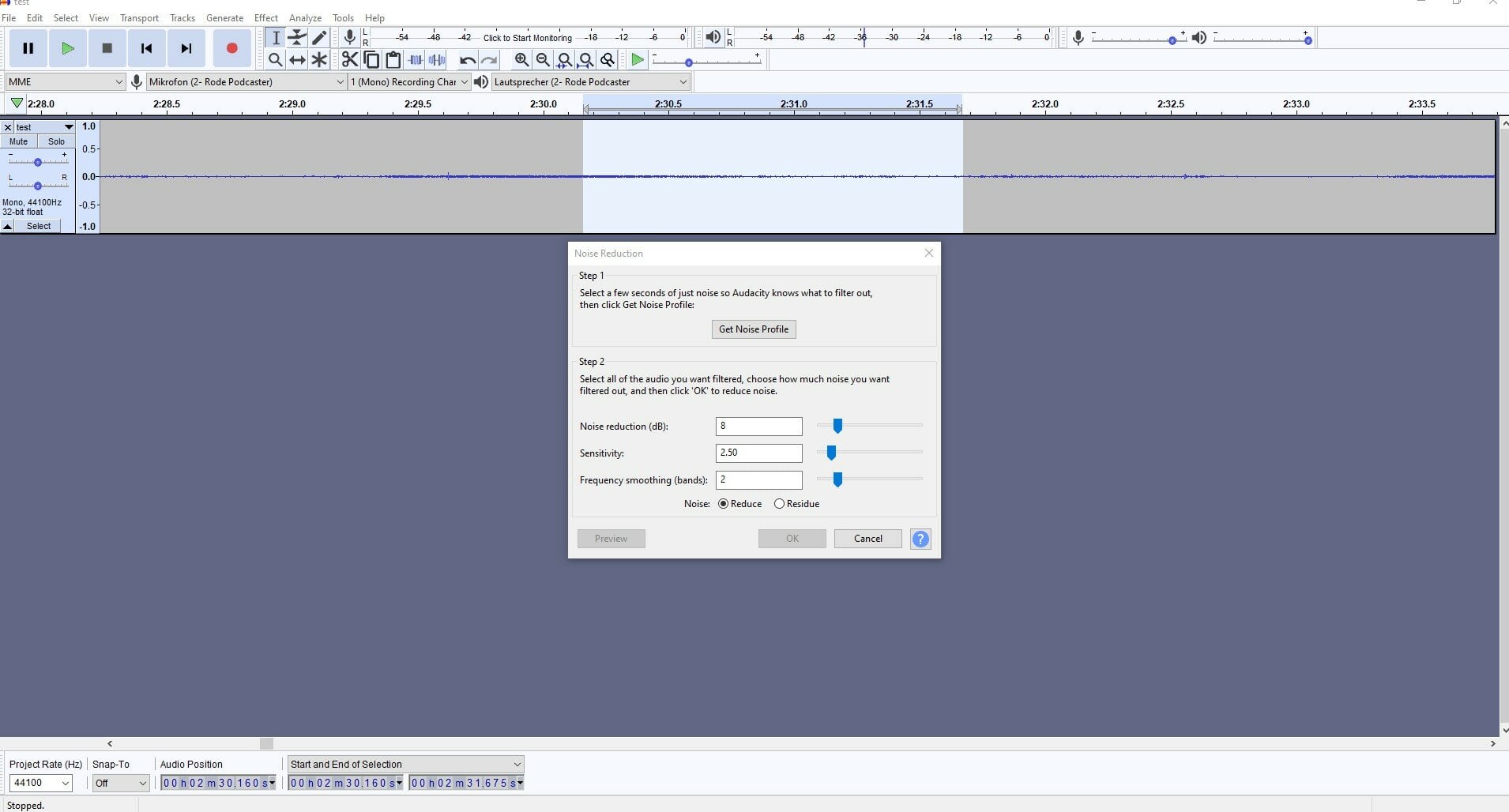The height and width of the screenshot is (812, 1509).
Task: Open the Analyze menu
Action: (x=305, y=17)
